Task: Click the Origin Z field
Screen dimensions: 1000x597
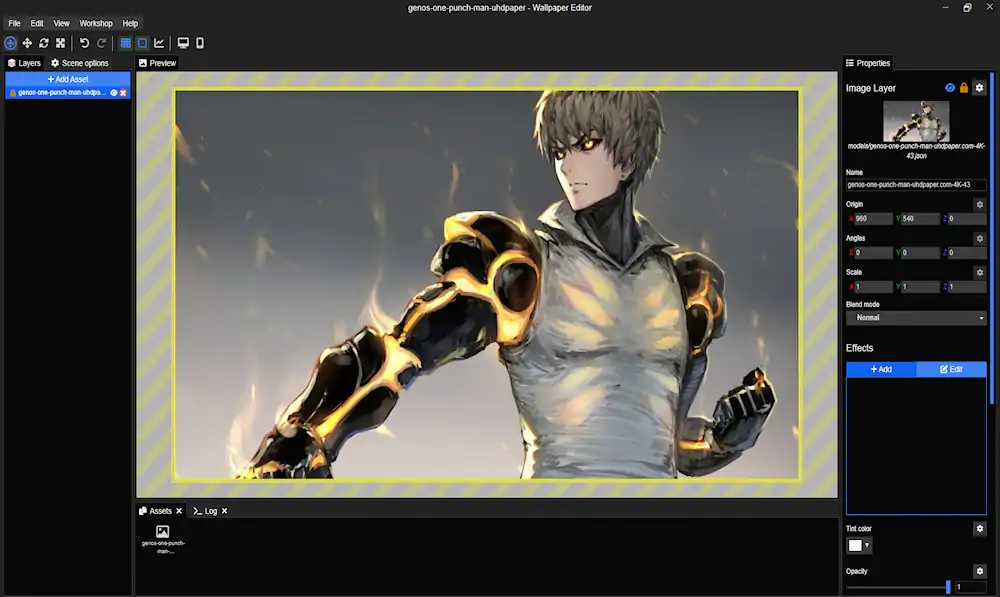Action: coord(967,219)
